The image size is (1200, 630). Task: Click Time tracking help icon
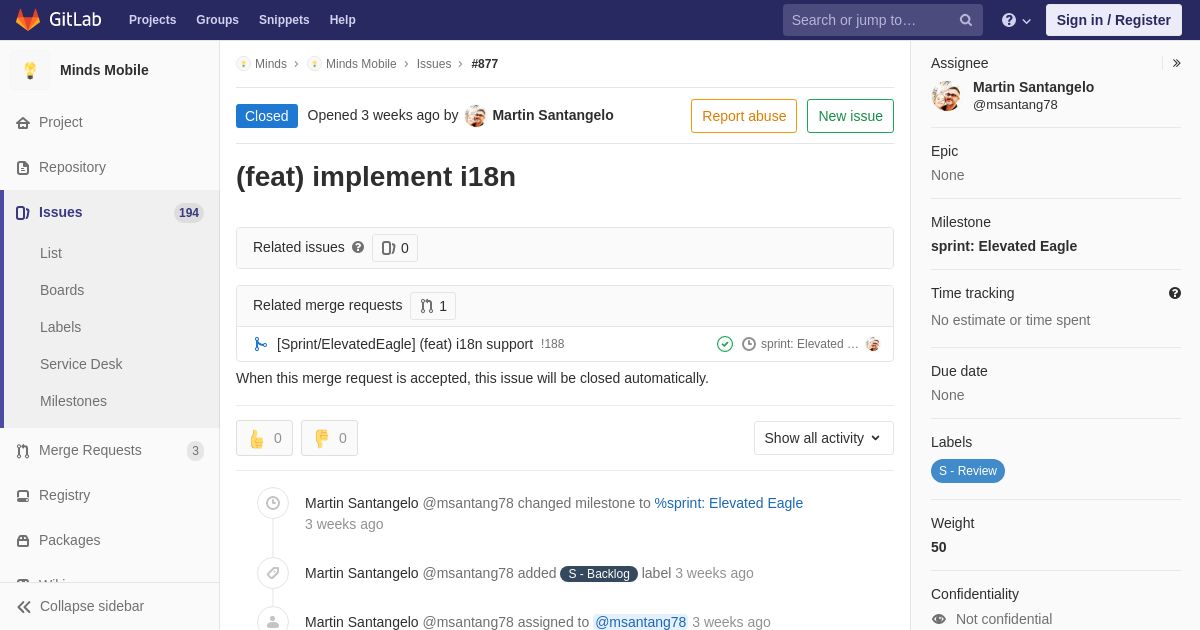[x=1175, y=293]
